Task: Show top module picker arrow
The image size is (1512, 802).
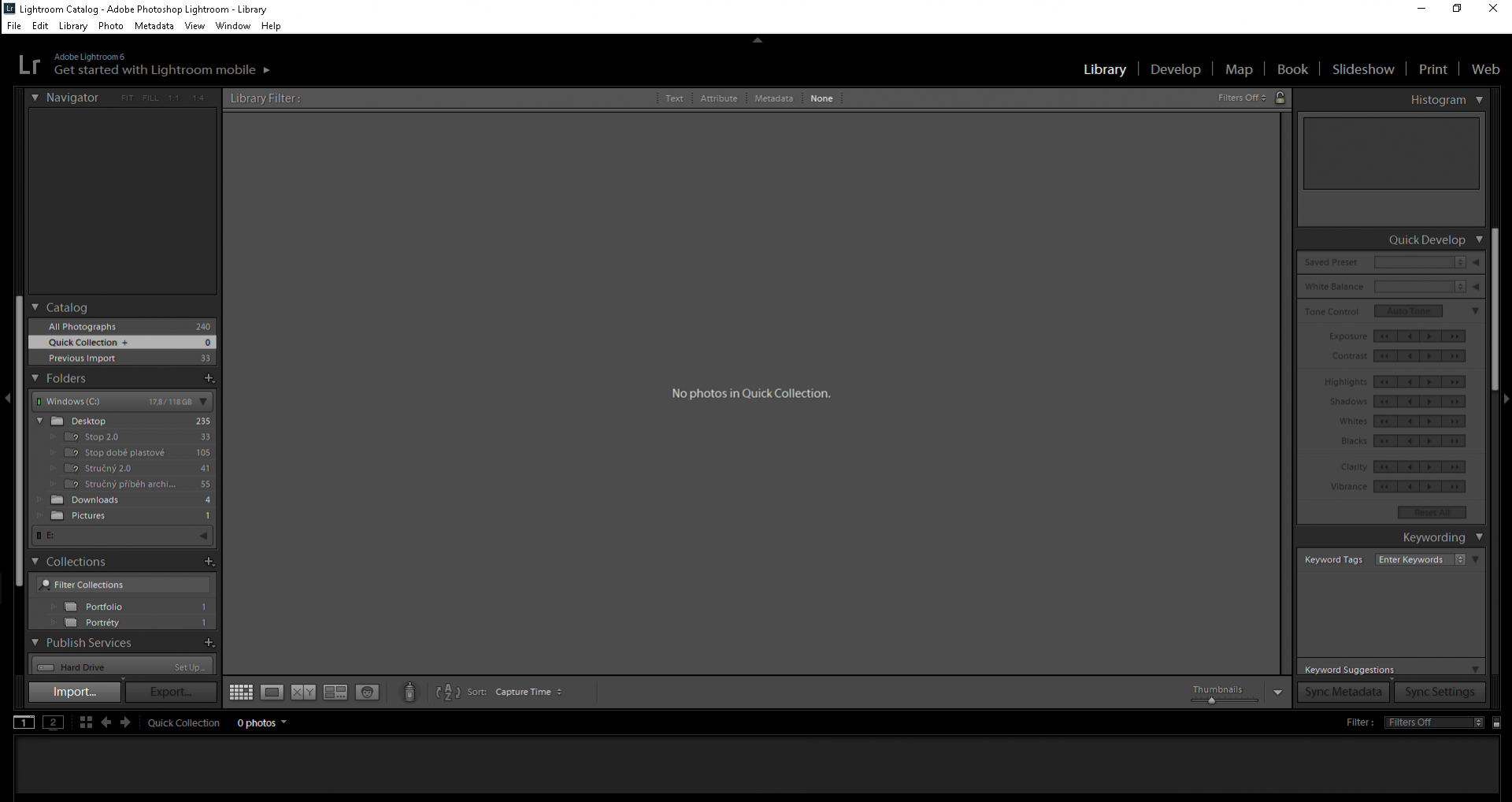Action: tap(757, 39)
